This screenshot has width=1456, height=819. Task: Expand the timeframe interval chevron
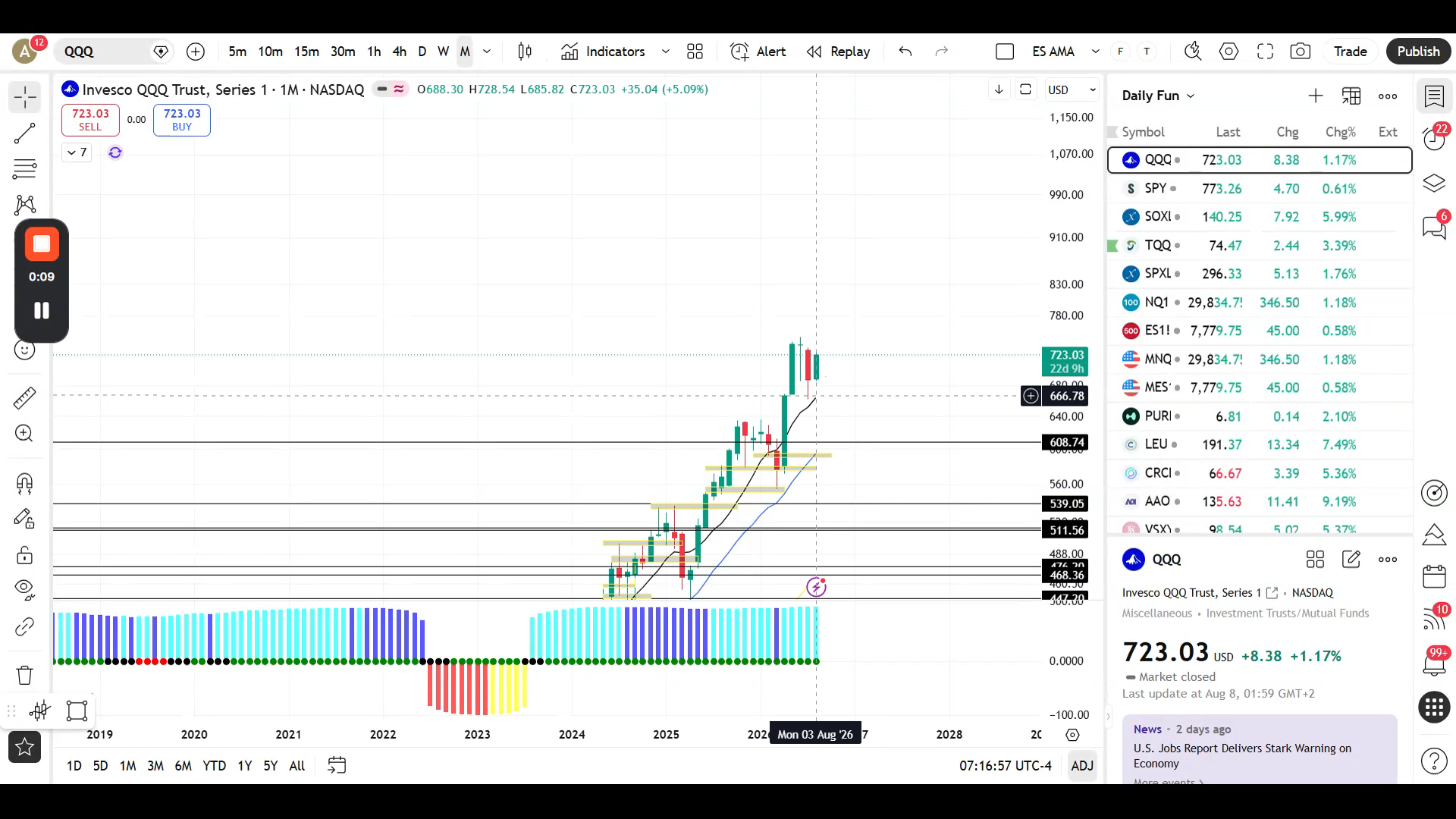click(x=487, y=52)
